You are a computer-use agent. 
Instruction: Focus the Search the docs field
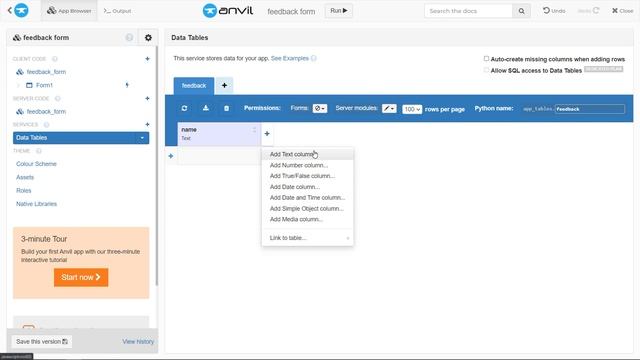(x=468, y=11)
